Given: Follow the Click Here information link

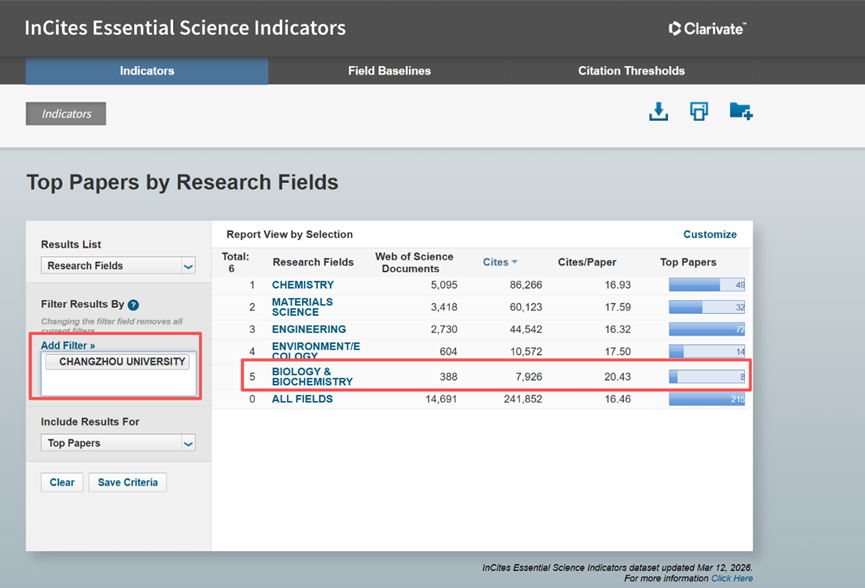Looking at the screenshot, I should [x=731, y=578].
